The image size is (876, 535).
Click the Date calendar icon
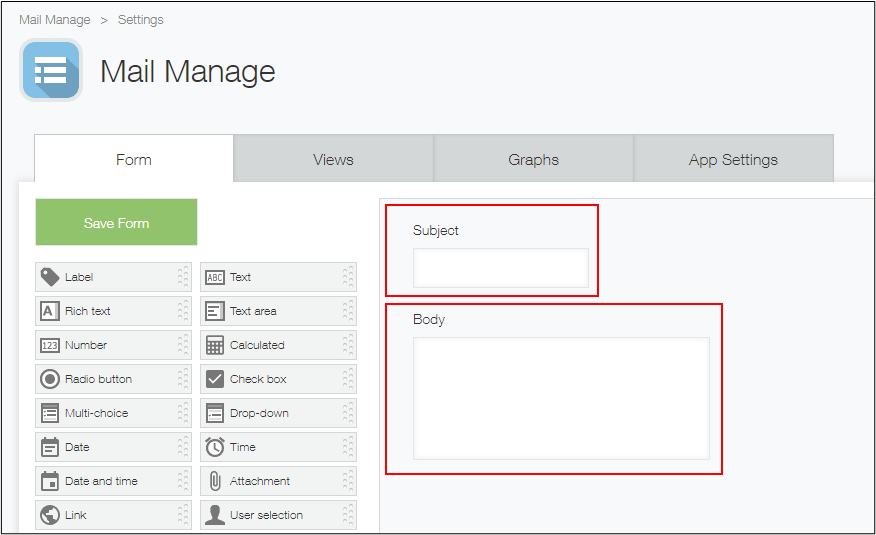click(x=49, y=447)
